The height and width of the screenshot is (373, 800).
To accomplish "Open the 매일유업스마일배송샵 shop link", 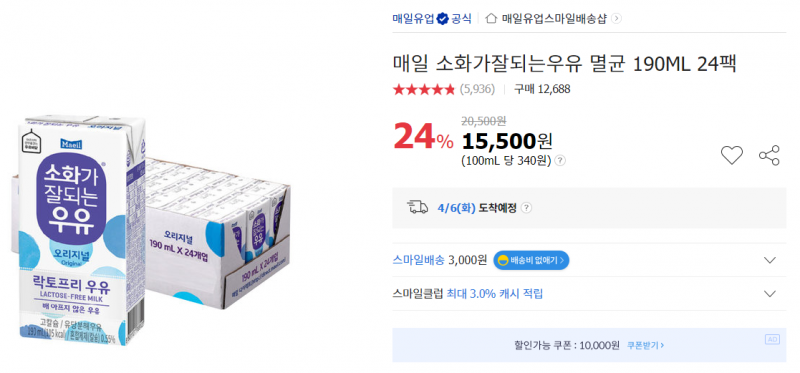I will point(555,19).
